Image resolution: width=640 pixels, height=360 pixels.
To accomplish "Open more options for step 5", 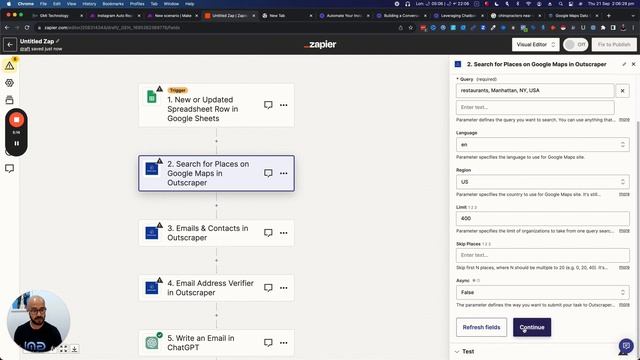I will coord(284,343).
